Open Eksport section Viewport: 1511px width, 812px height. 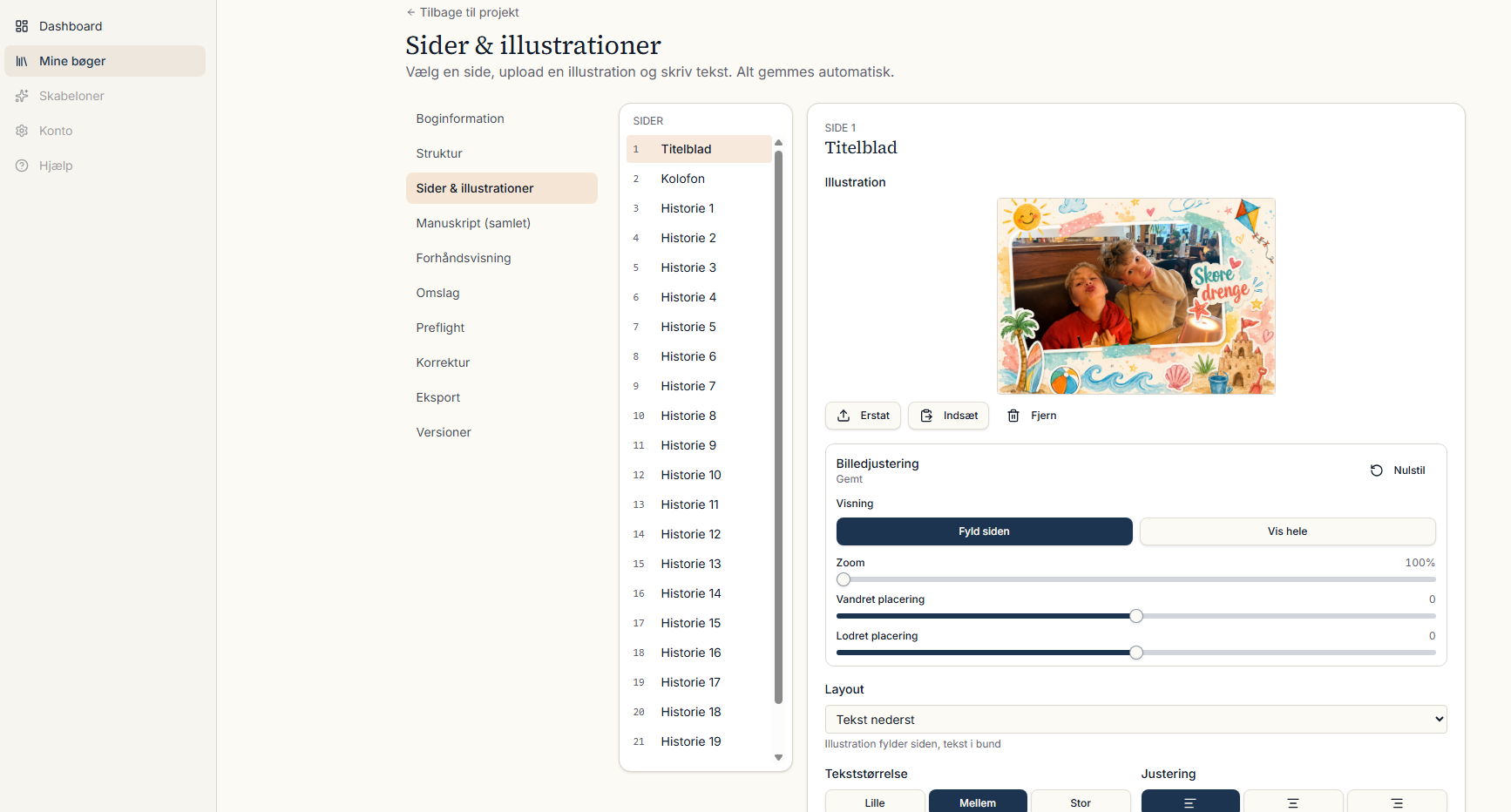(x=502, y=397)
